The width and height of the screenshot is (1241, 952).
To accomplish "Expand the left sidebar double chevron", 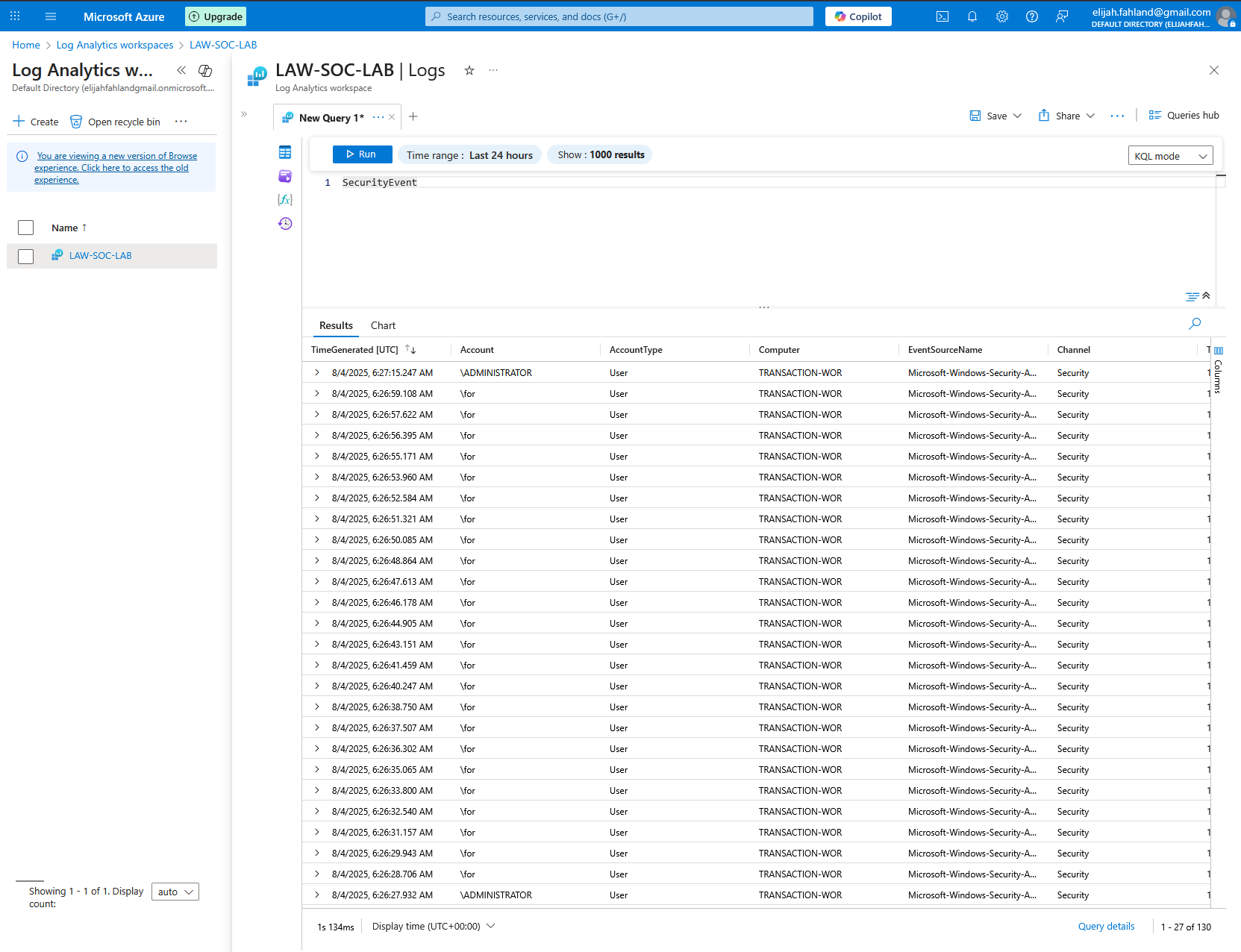I will (244, 114).
